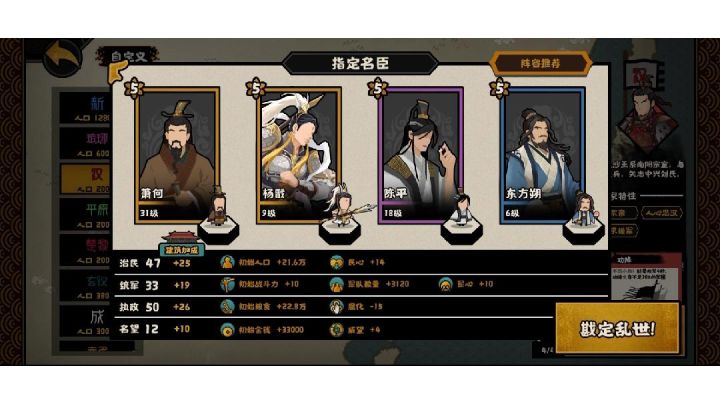Select the 新 faction in list
Viewport: 720px width, 404px height.
click(x=86, y=108)
